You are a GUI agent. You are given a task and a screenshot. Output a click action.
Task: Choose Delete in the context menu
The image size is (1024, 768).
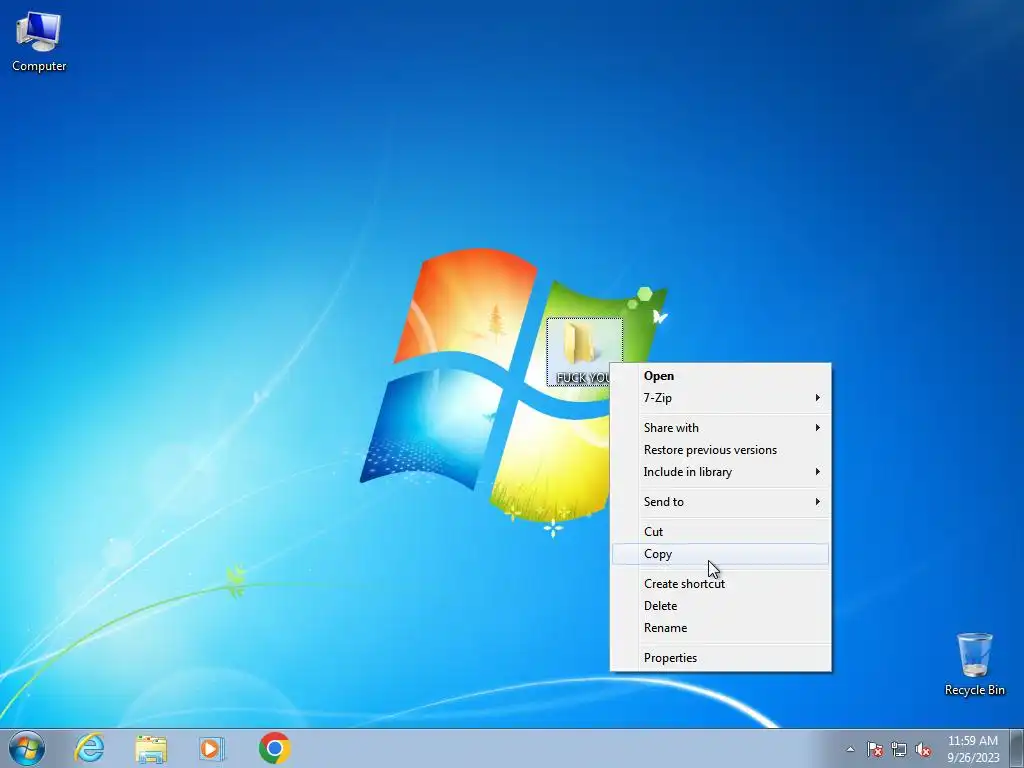coord(720,606)
